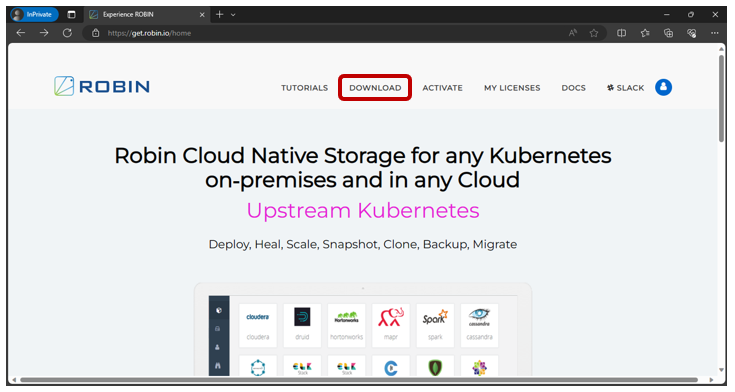Viewport: 735px width, 392px height.
Task: Click the Upstream Kubernetes heading text
Action: coord(363,211)
